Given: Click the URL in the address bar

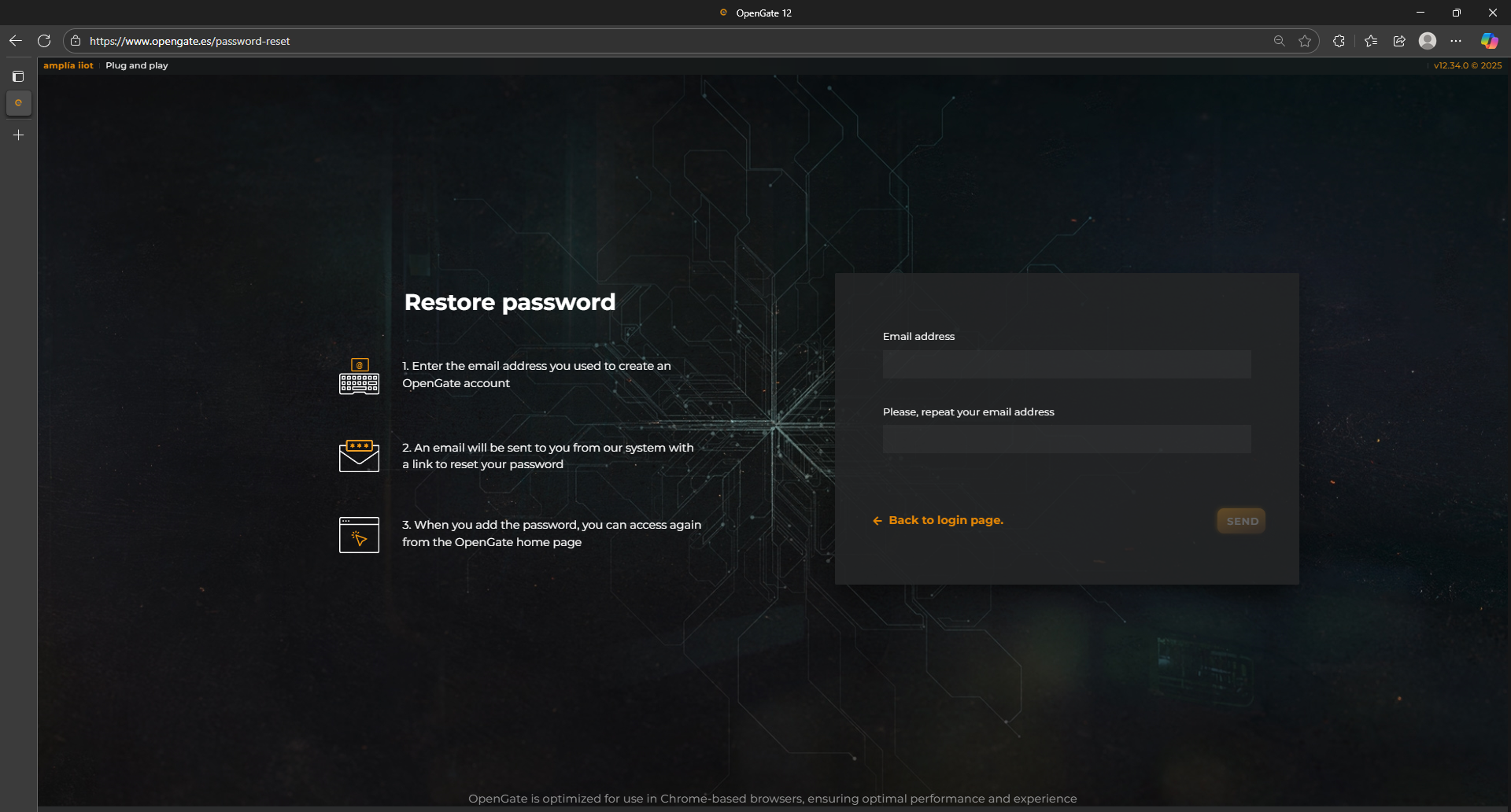Looking at the screenshot, I should pos(190,41).
